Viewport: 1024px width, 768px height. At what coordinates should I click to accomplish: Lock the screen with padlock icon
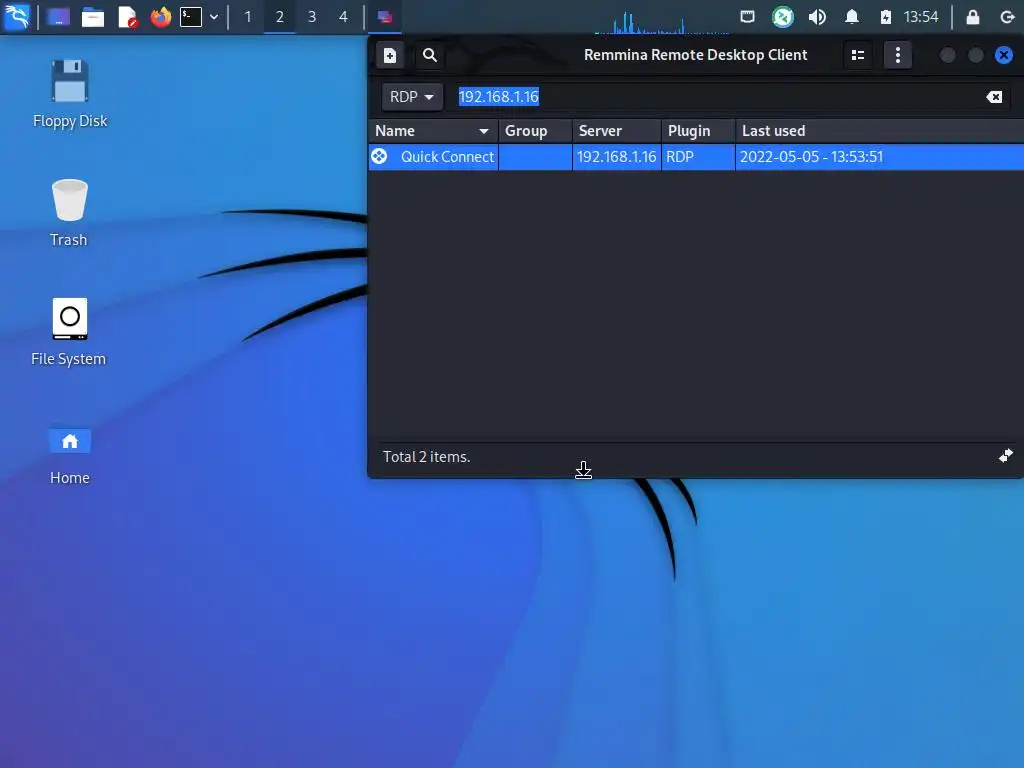972,17
